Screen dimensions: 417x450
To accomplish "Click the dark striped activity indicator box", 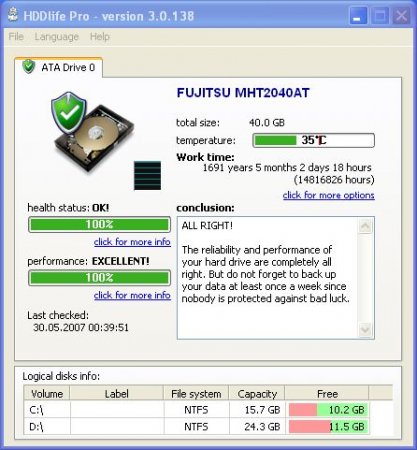I will [x=147, y=175].
